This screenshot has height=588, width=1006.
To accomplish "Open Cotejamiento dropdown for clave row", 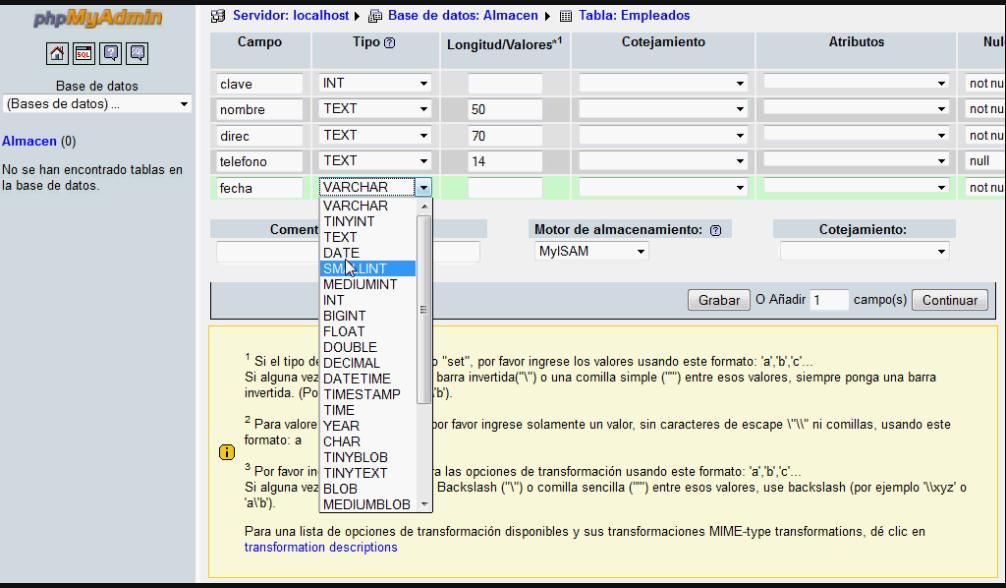I will pyautogui.click(x=663, y=84).
